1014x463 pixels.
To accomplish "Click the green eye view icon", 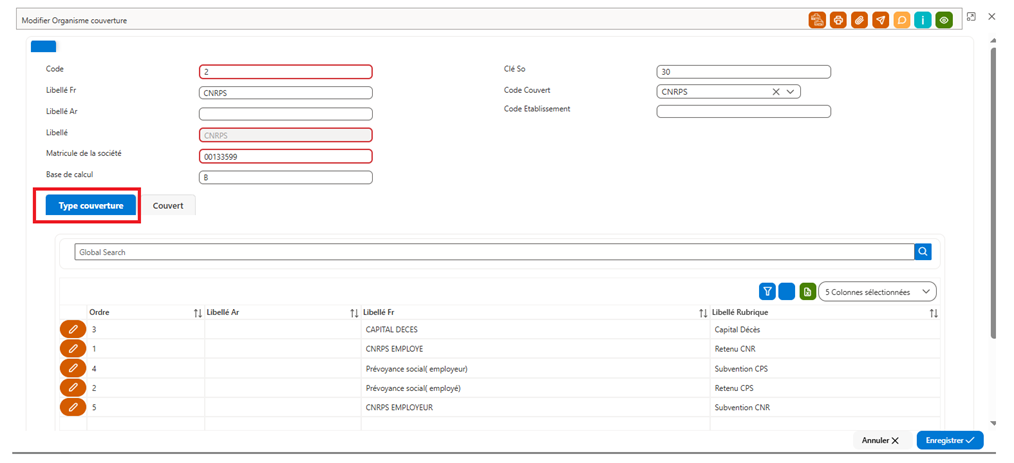I will (944, 20).
